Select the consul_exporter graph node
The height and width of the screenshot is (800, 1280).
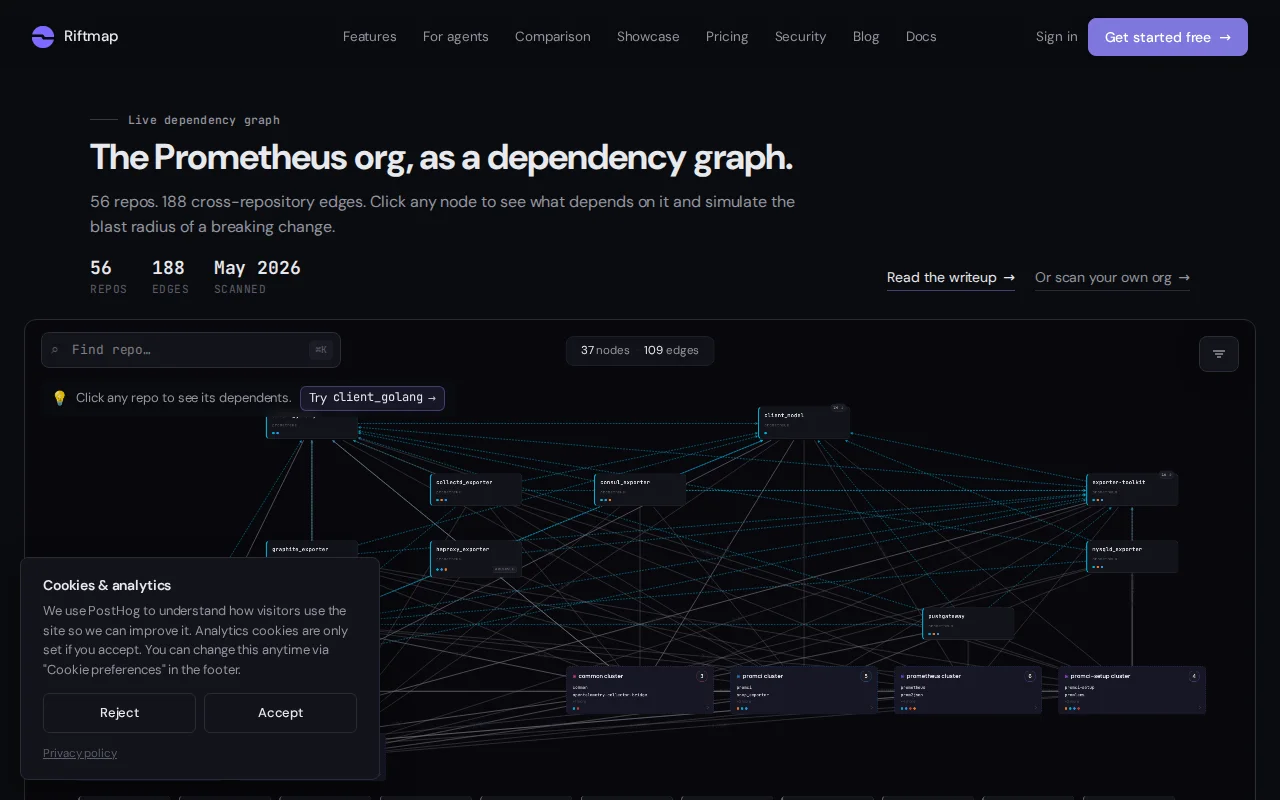(x=640, y=489)
